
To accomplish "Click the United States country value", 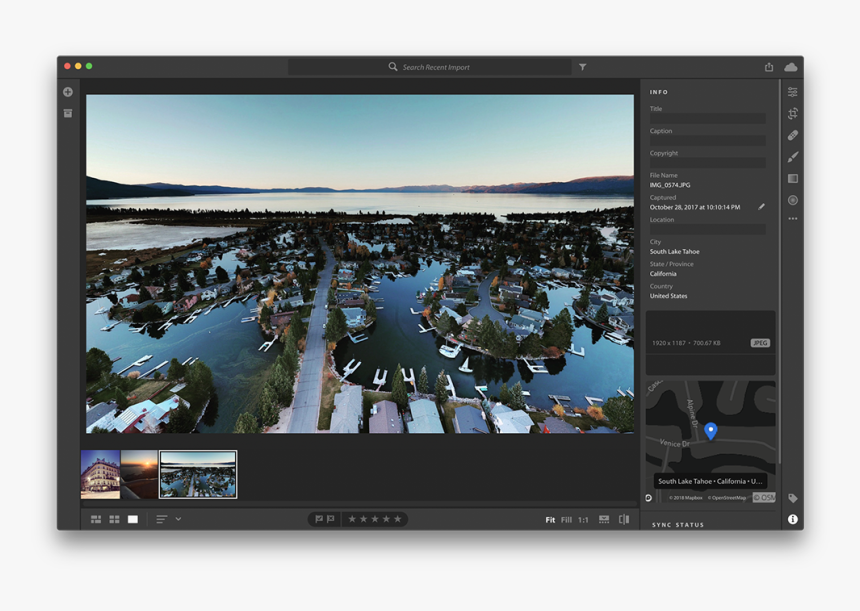I will (669, 296).
